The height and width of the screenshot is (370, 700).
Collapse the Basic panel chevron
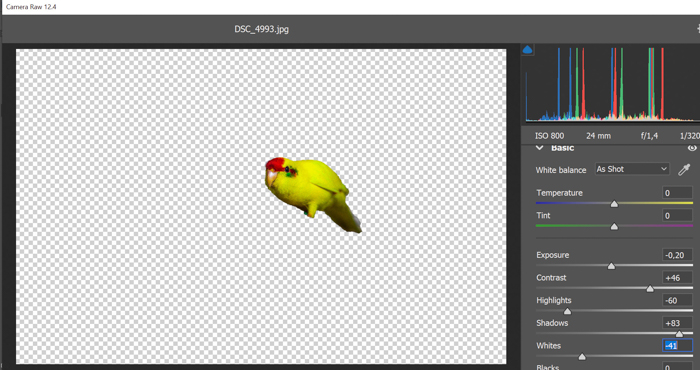click(x=540, y=148)
